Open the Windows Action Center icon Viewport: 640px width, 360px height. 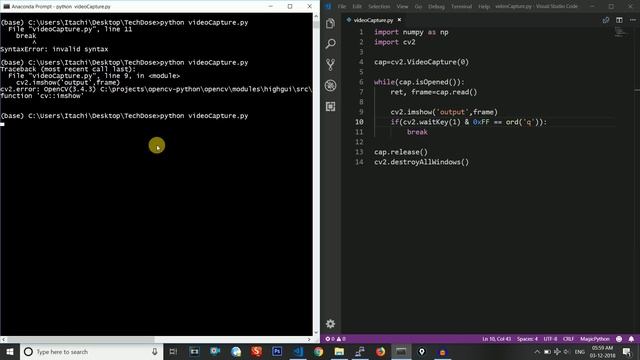pyautogui.click(x=627, y=351)
